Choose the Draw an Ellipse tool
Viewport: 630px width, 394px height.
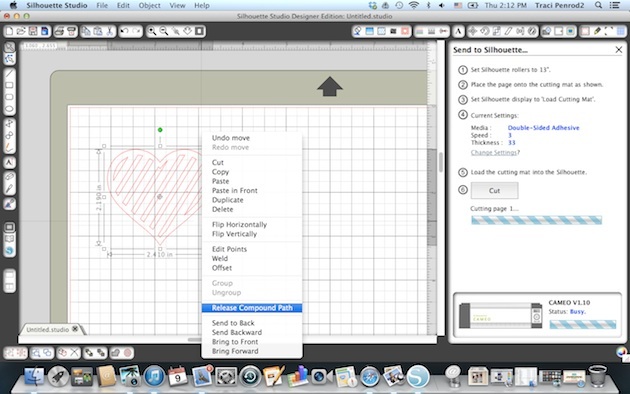pyautogui.click(x=9, y=109)
